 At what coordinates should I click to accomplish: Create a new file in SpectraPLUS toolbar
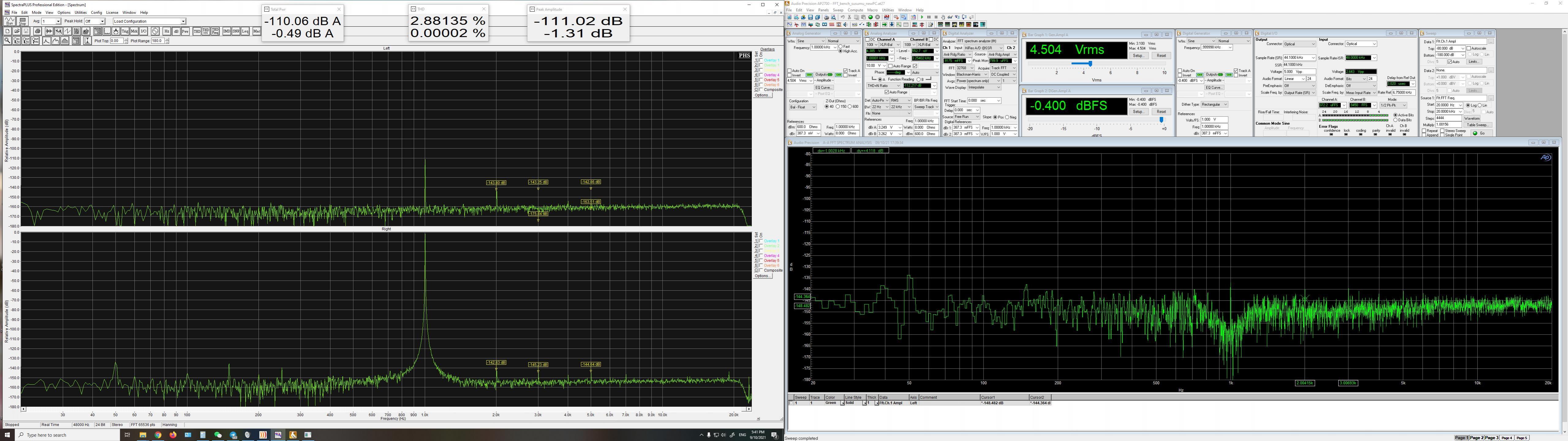[x=7, y=31]
